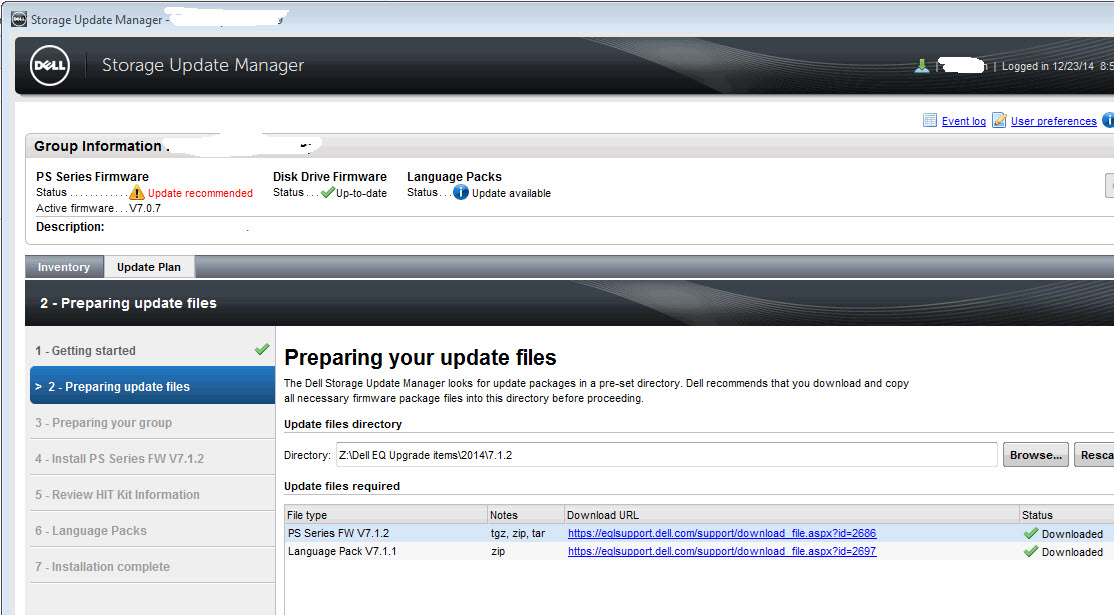Click the PS Series Firmware warning icon
1114x615 pixels.
137,193
